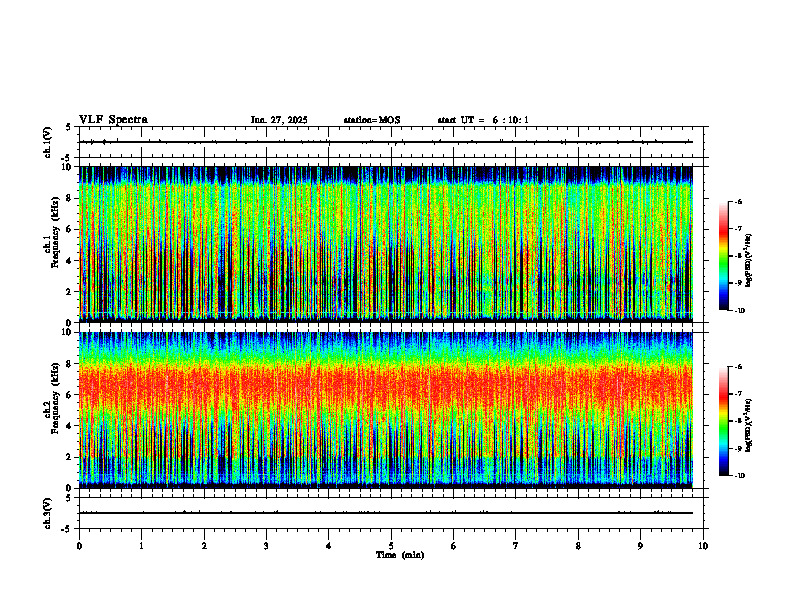Click the "-10" label on ch.1 color scale
Image resolution: width=792 pixels, height=612 pixels.
[x=739, y=311]
